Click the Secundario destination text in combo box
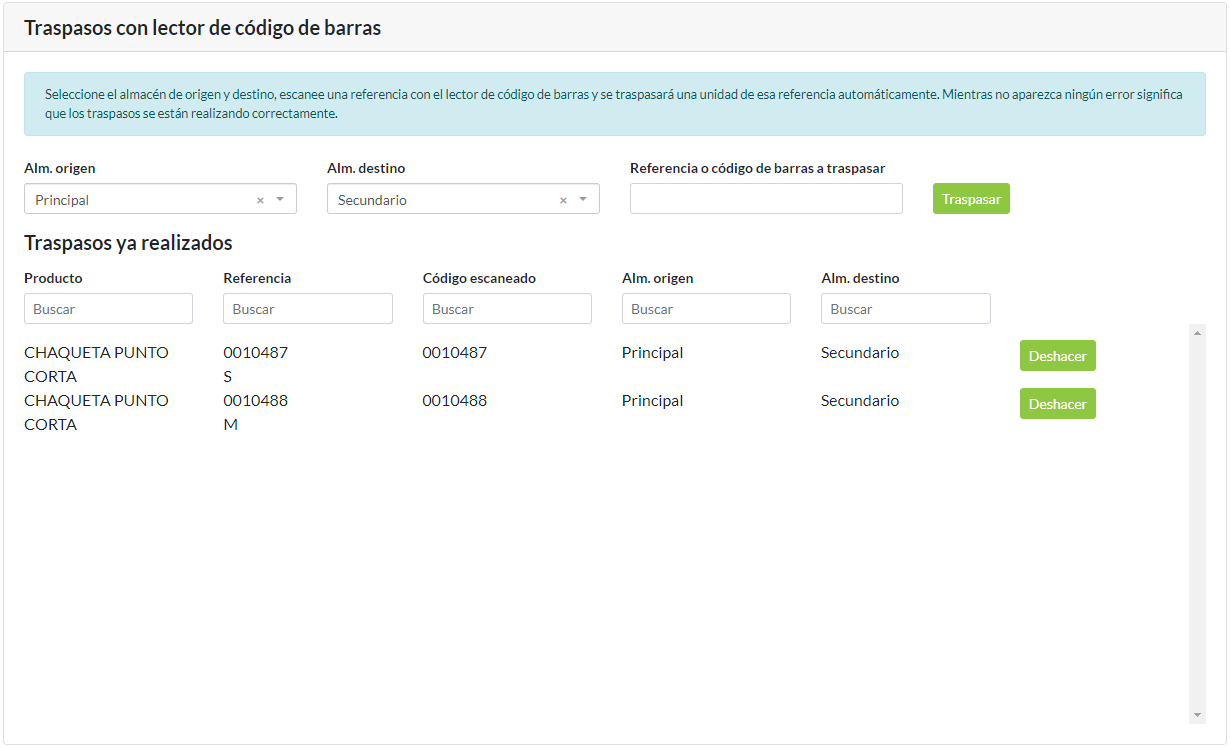The width and height of the screenshot is (1230, 747). [x=373, y=200]
